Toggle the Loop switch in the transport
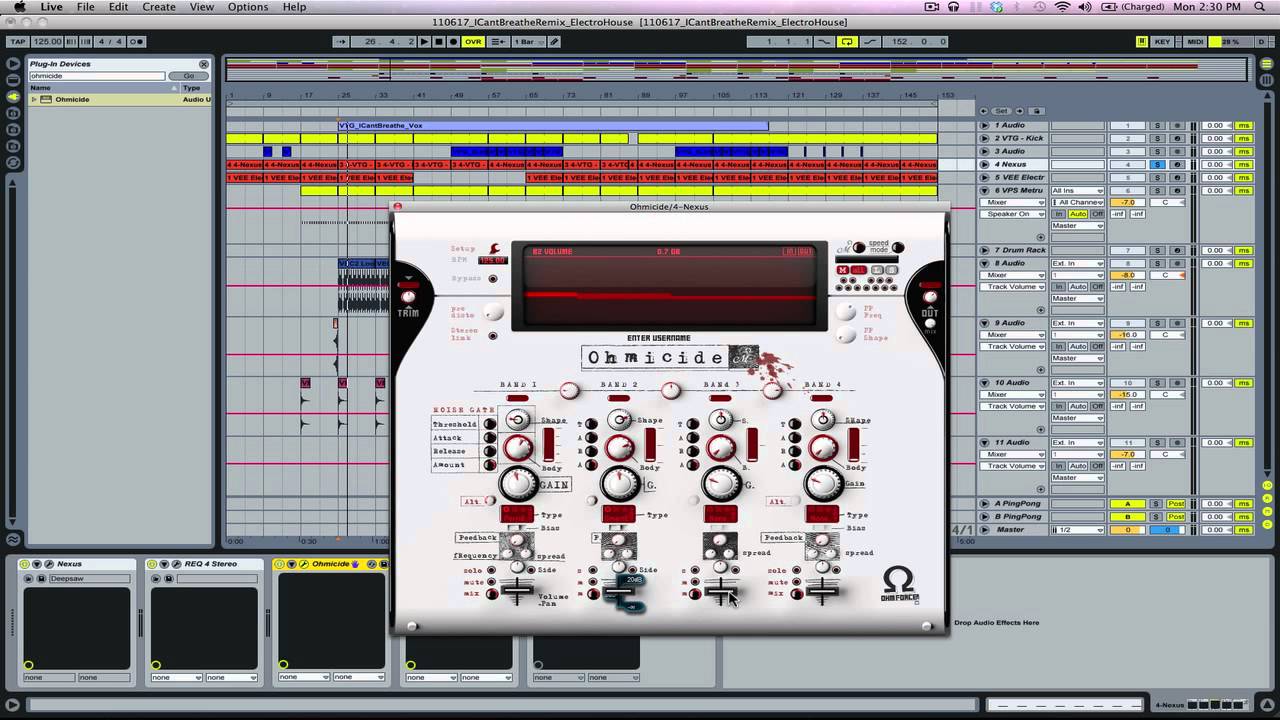This screenshot has width=1280, height=720. [847, 42]
